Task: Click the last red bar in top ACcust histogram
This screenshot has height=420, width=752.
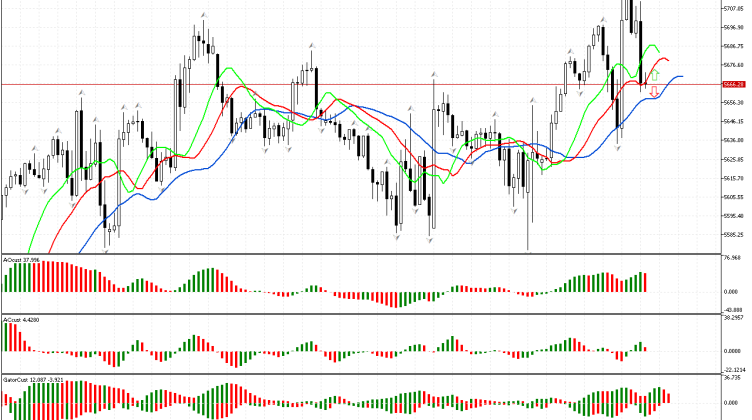Action: [x=647, y=282]
